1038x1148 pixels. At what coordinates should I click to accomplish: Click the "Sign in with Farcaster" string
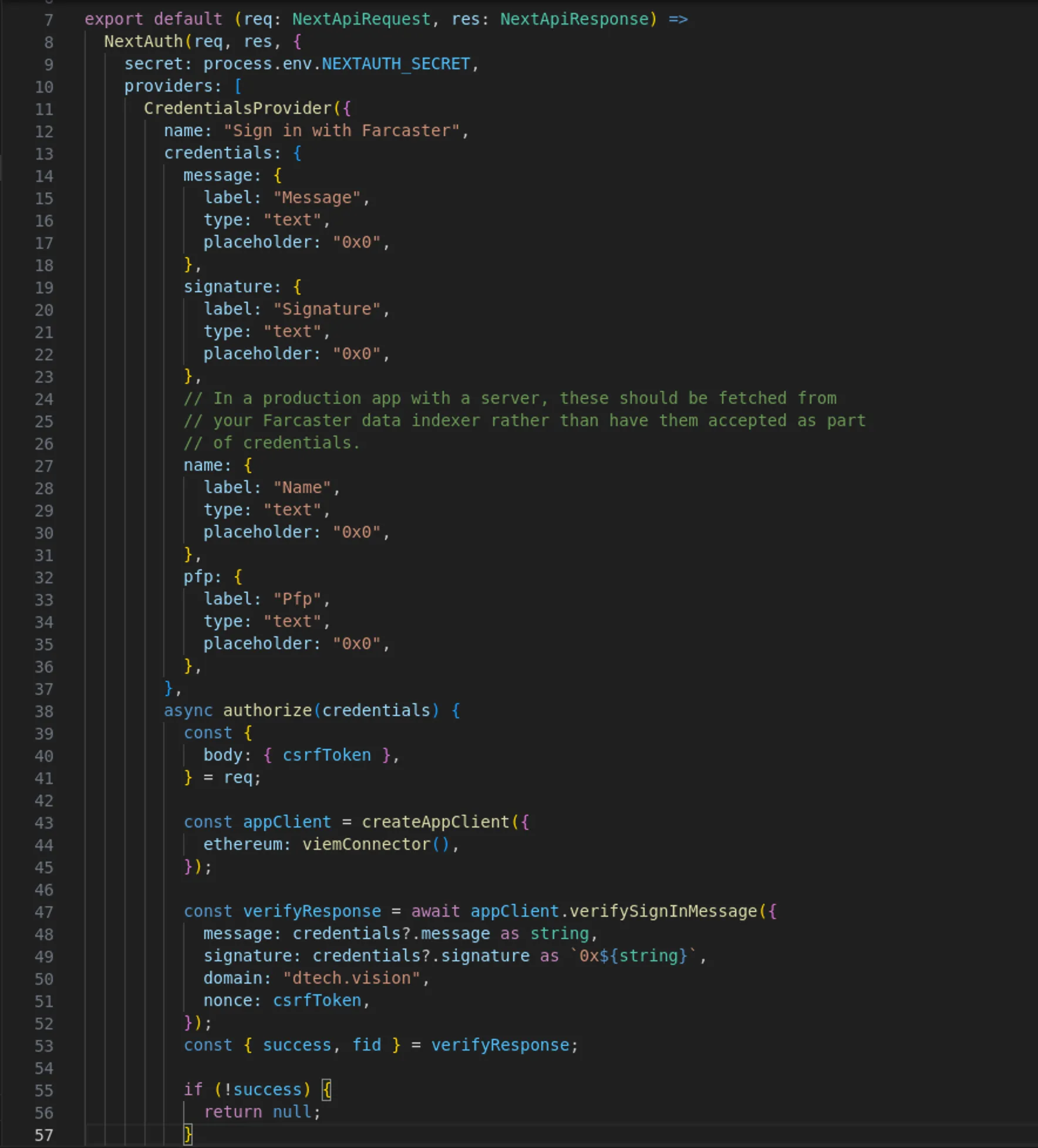tap(342, 131)
